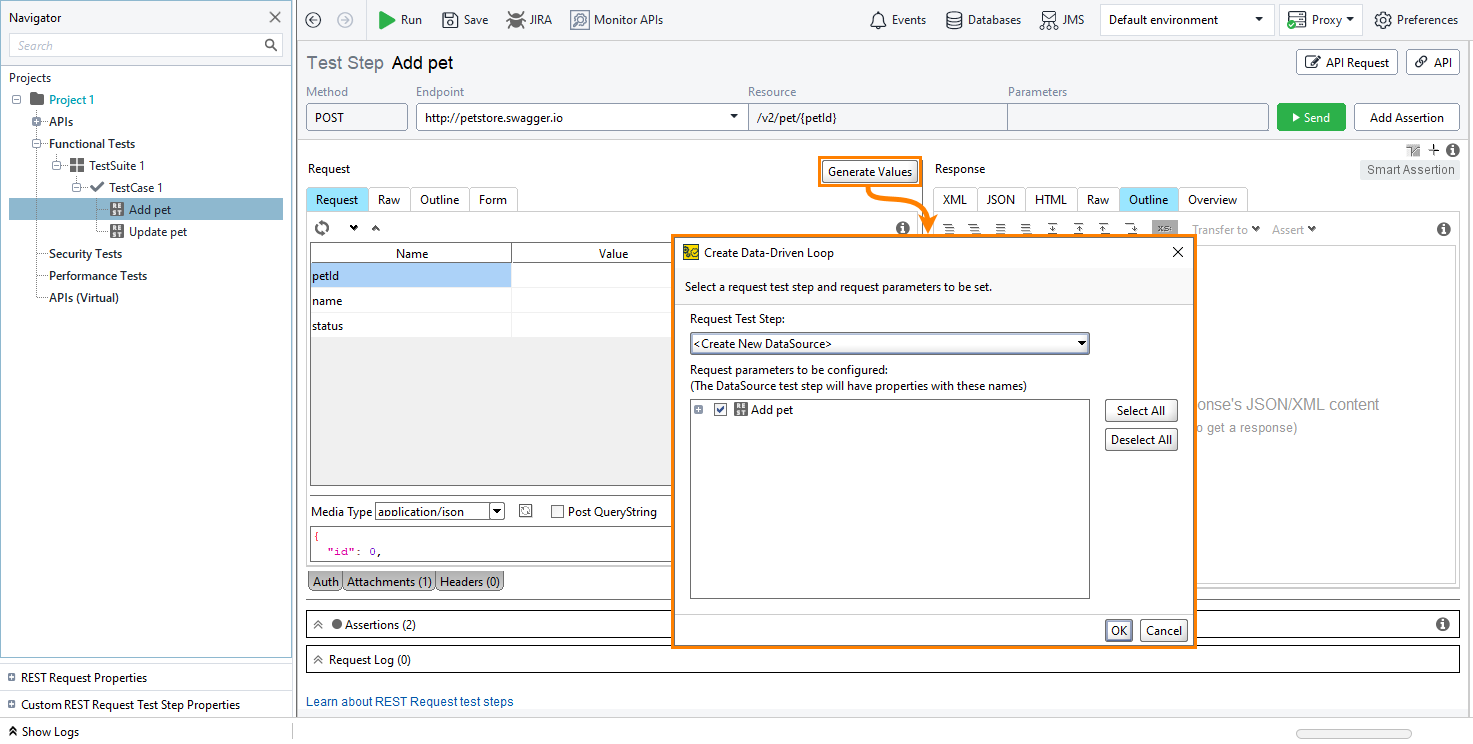The height and width of the screenshot is (744, 1473).
Task: Click the Navigator search magnifier icon
Action: 271,45
